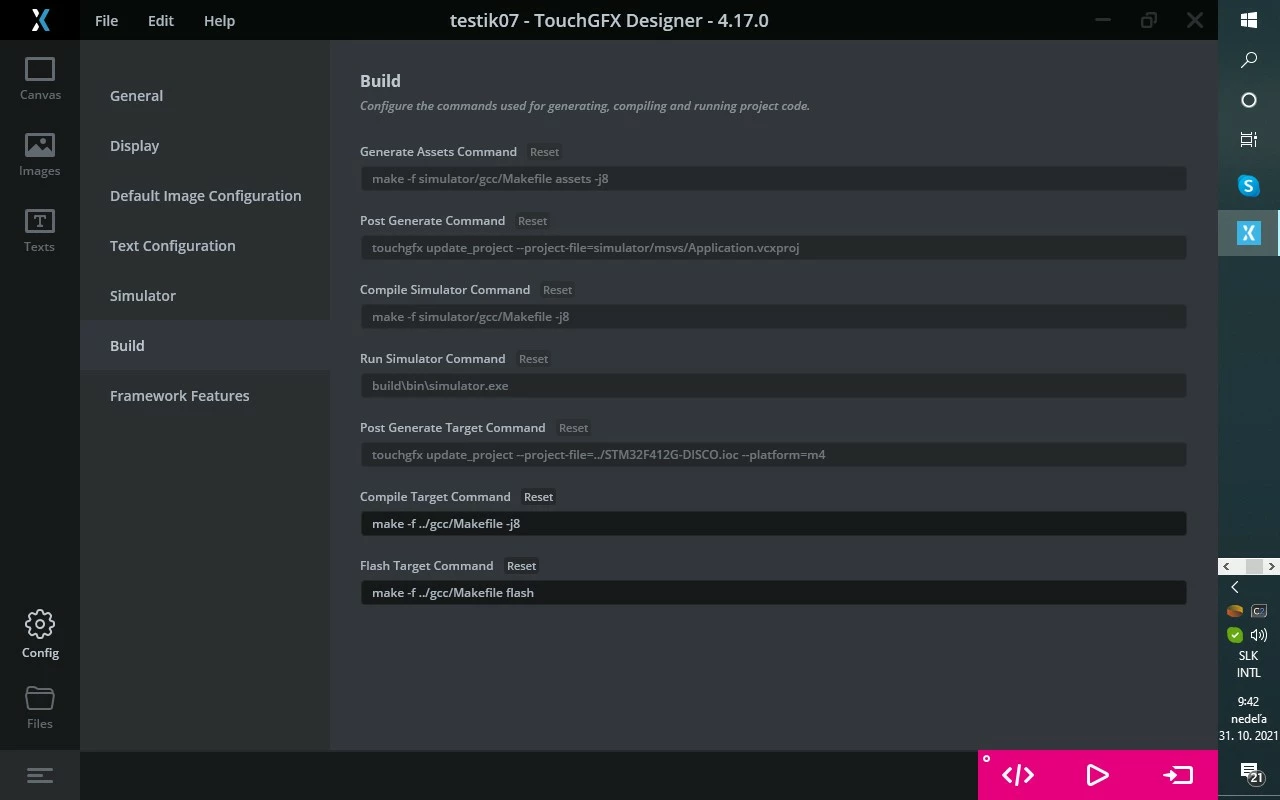Open the File menu
Image resolution: width=1280 pixels, height=800 pixels.
pos(107,21)
